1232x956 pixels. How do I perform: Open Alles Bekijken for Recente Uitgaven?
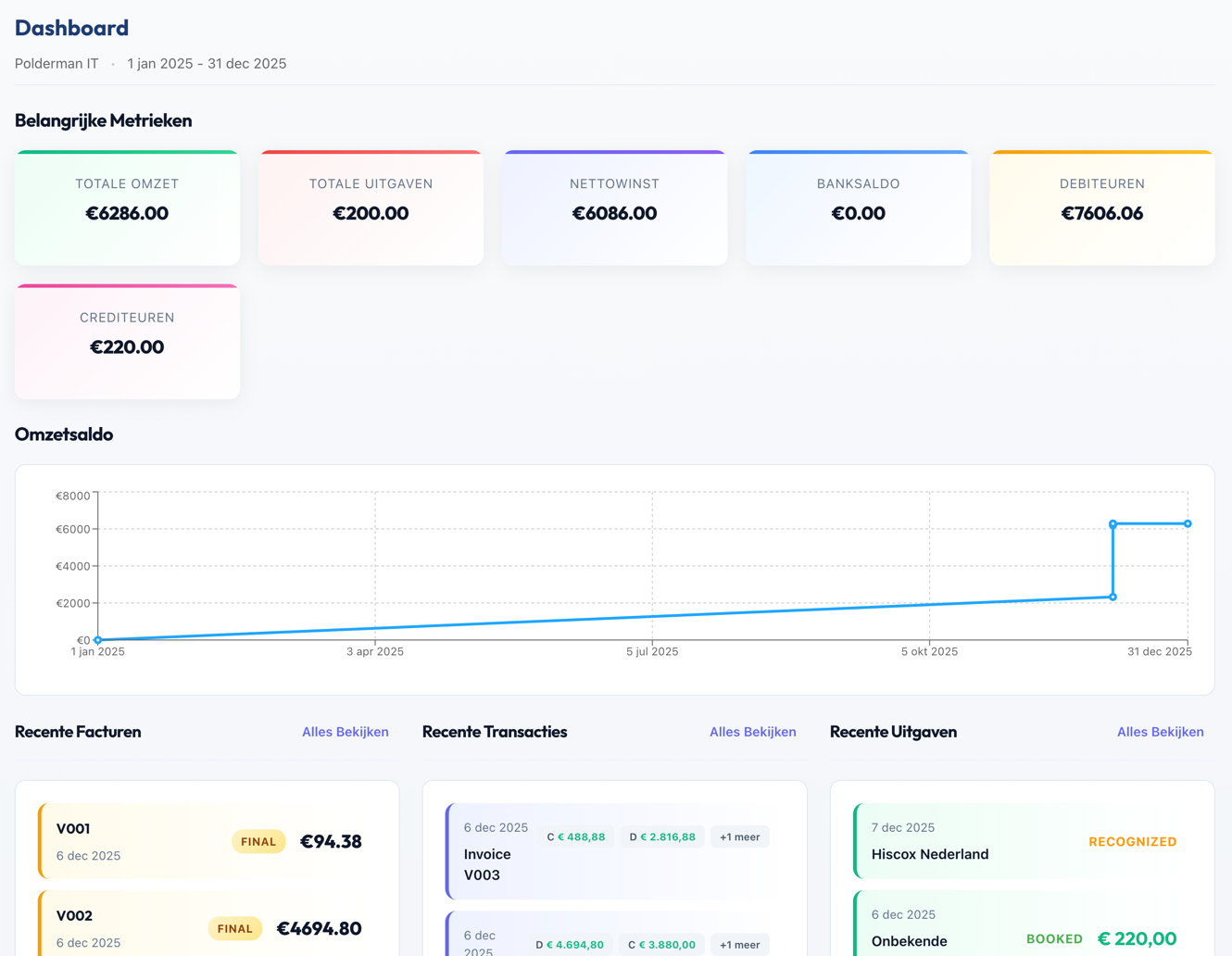[x=1160, y=732]
